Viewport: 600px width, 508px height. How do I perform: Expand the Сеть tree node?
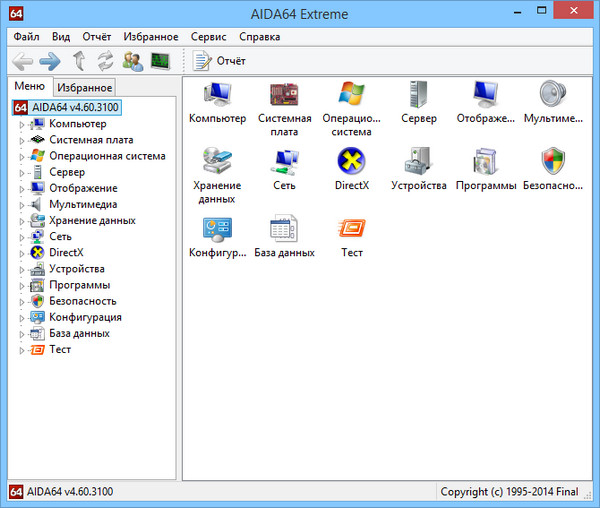tap(21, 237)
